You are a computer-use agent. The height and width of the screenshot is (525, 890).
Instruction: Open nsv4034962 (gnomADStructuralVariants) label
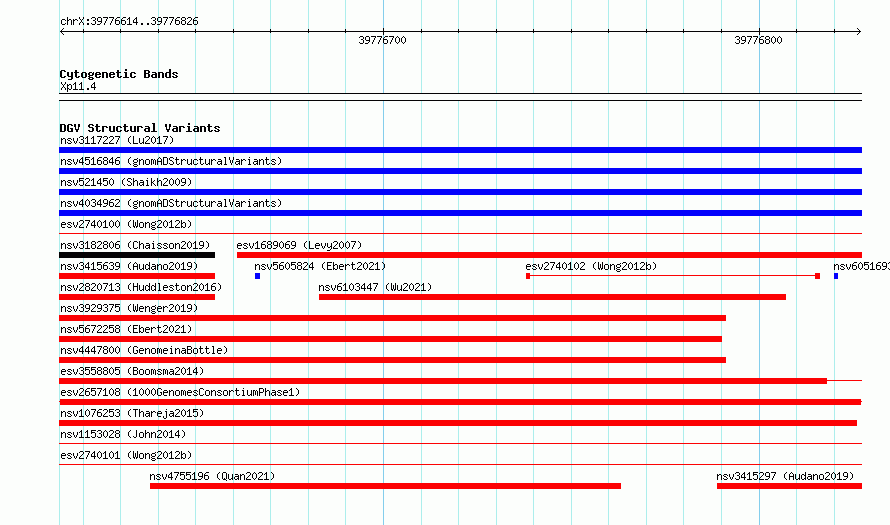[x=171, y=203]
